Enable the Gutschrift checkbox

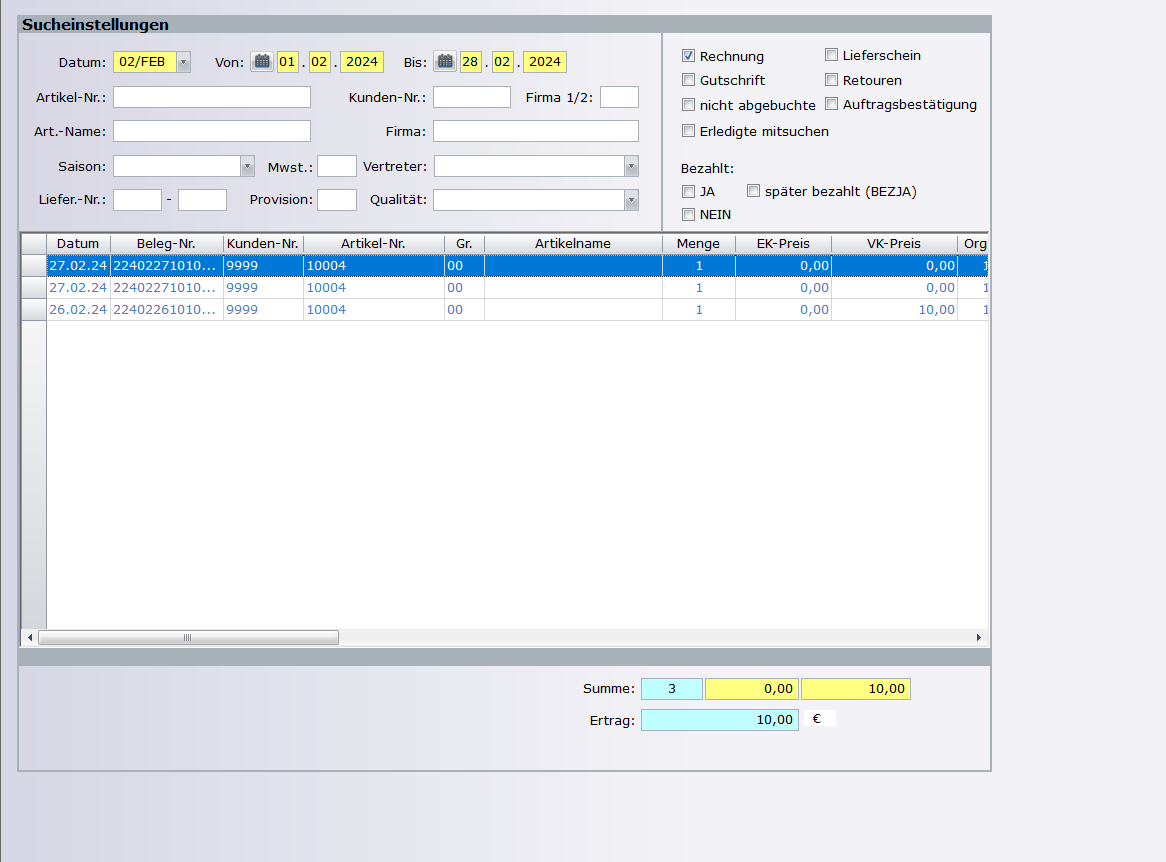click(689, 80)
